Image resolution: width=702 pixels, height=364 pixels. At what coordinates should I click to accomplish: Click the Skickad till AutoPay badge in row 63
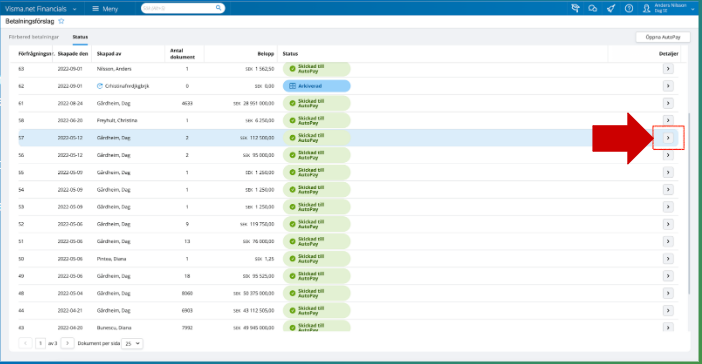tap(317, 69)
